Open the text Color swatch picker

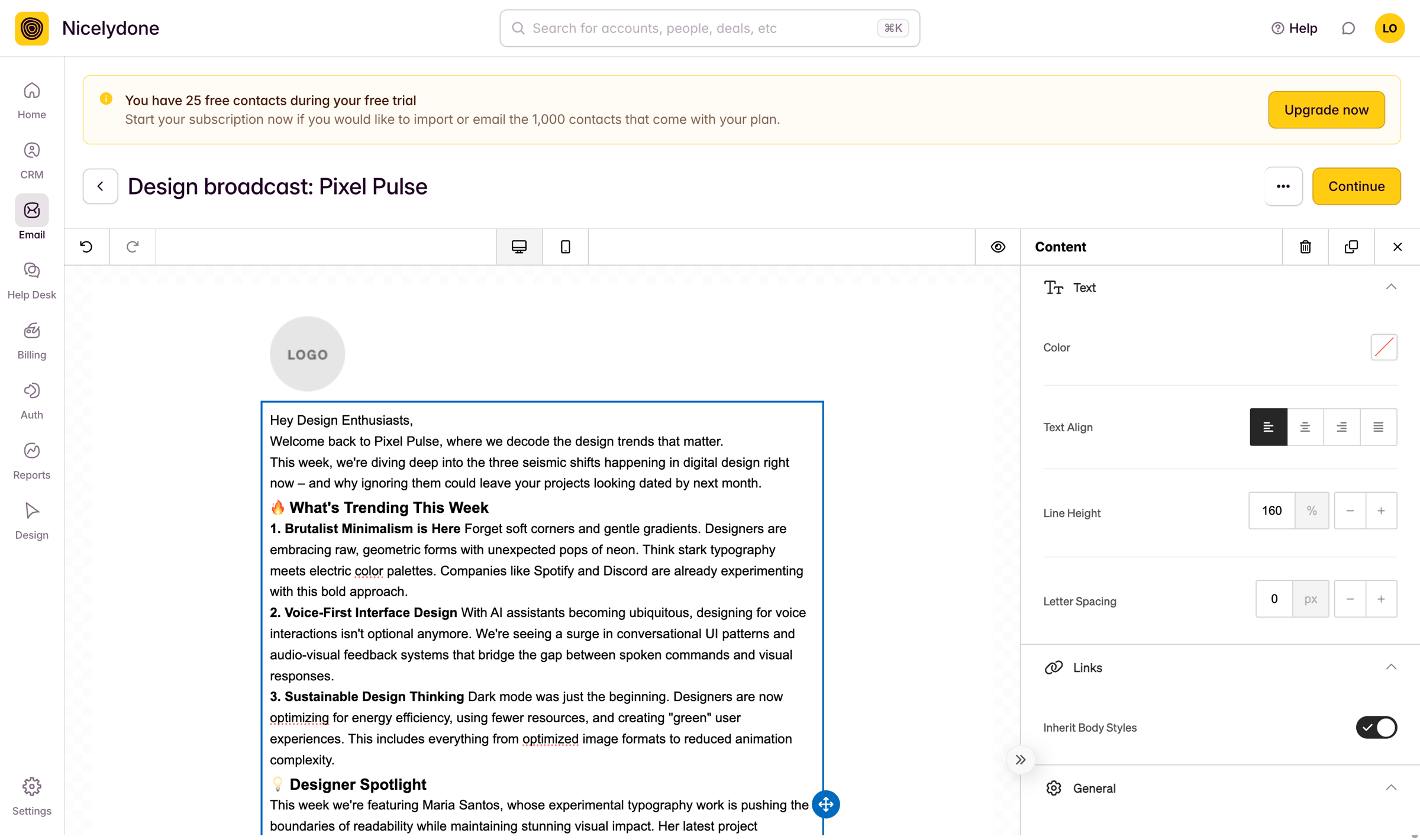click(x=1384, y=347)
